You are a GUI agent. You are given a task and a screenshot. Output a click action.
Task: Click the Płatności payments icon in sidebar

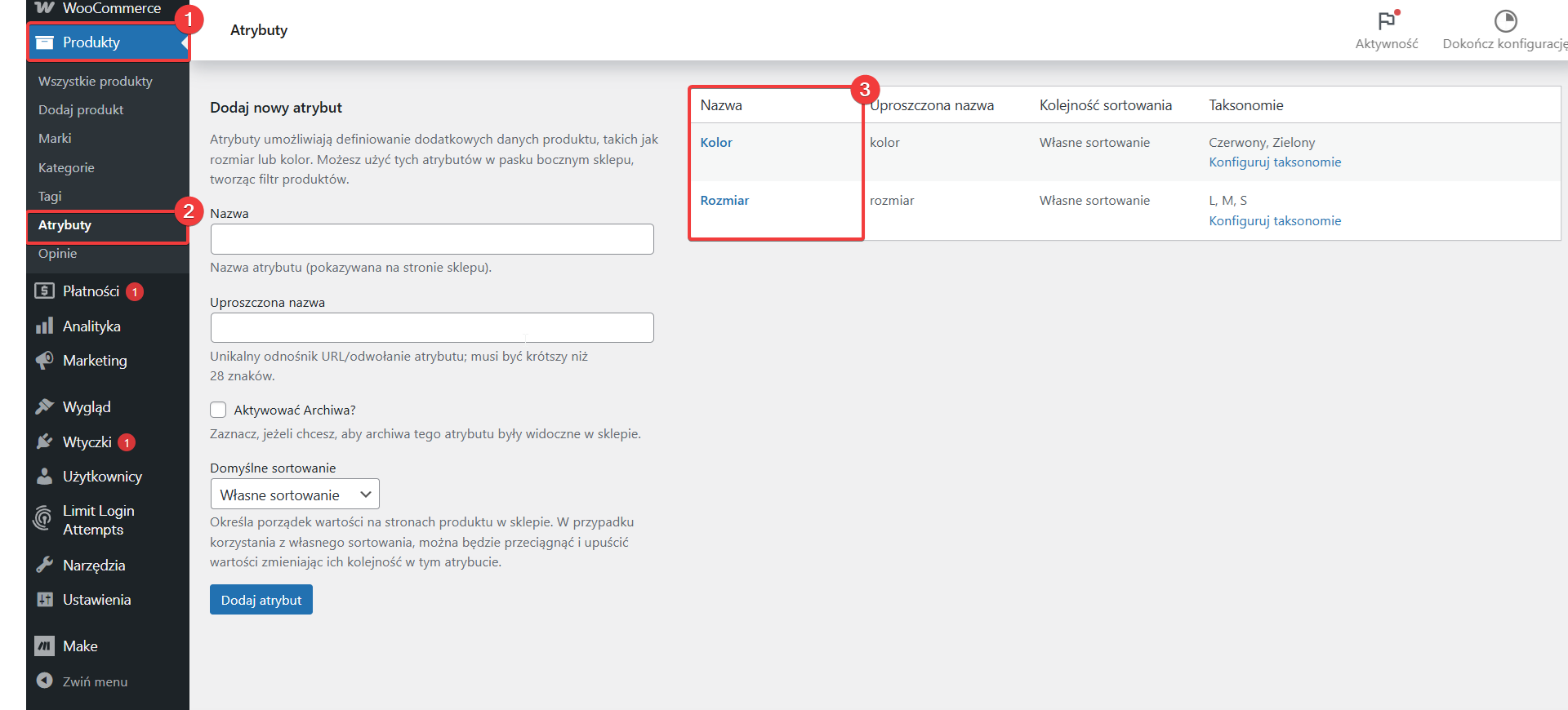(44, 291)
